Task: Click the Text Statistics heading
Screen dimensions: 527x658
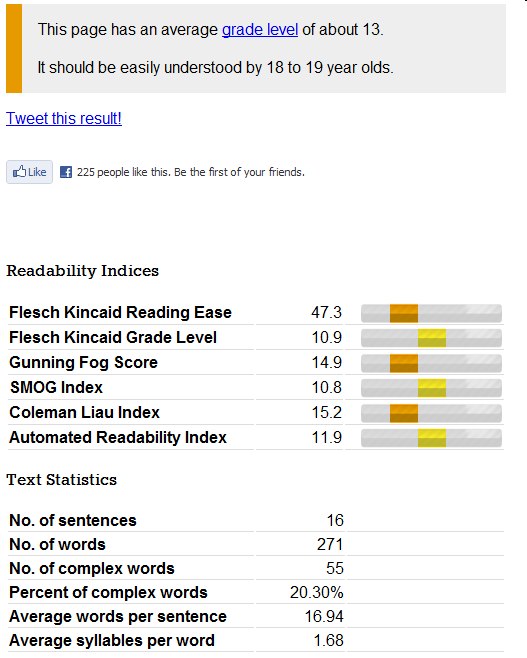Action: click(62, 480)
